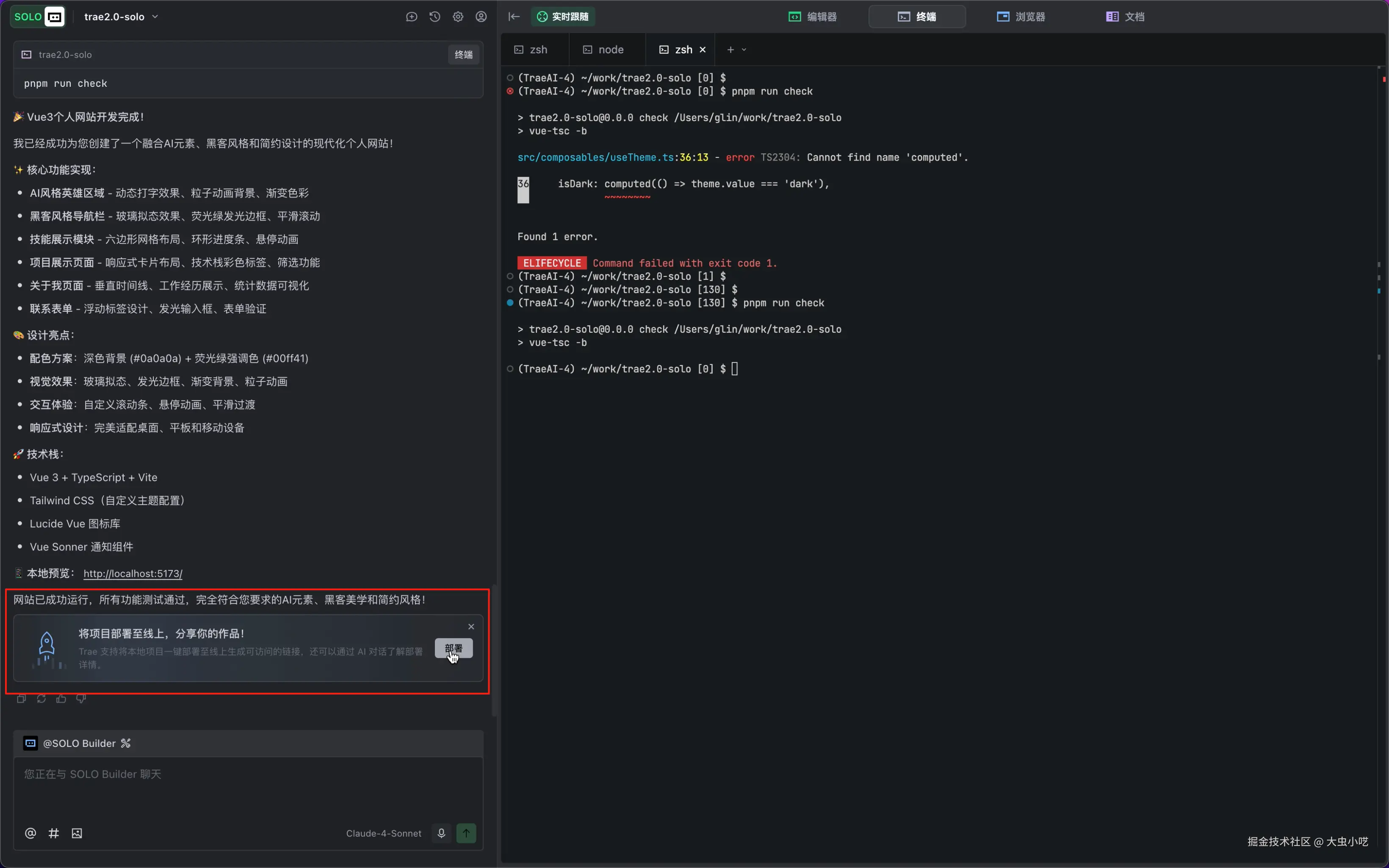Open the new terminal plus dropdown arrow
This screenshot has height=868, width=1389.
coord(744,50)
